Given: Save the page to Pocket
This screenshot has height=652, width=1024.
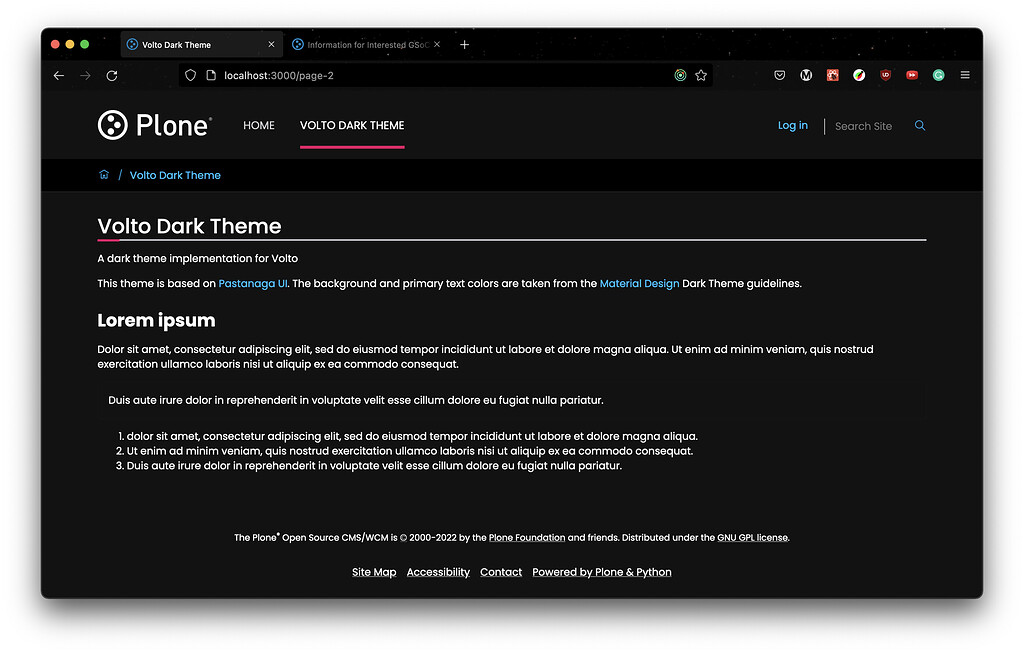Looking at the screenshot, I should click(x=779, y=74).
